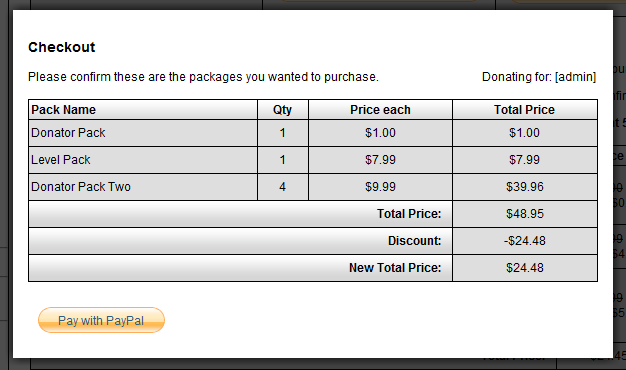Click the Pack Name column header

tap(143, 110)
